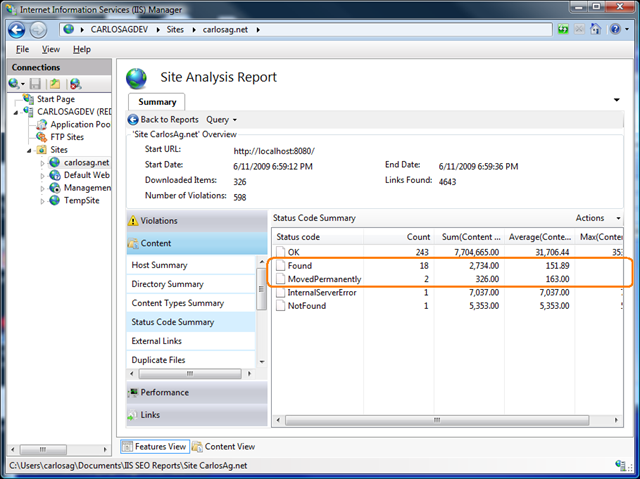Click the network status icon in status bar
Image resolution: width=640 pixels, height=479 pixels.
(x=621, y=465)
